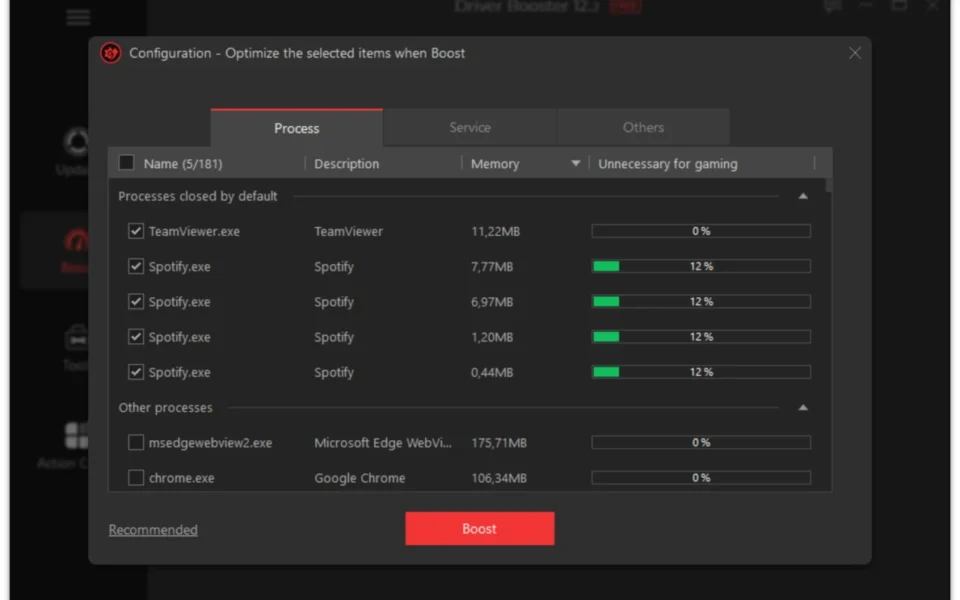Screen dimensions: 960x600
Task: Click the 6,97MB memory value
Action: (492, 302)
